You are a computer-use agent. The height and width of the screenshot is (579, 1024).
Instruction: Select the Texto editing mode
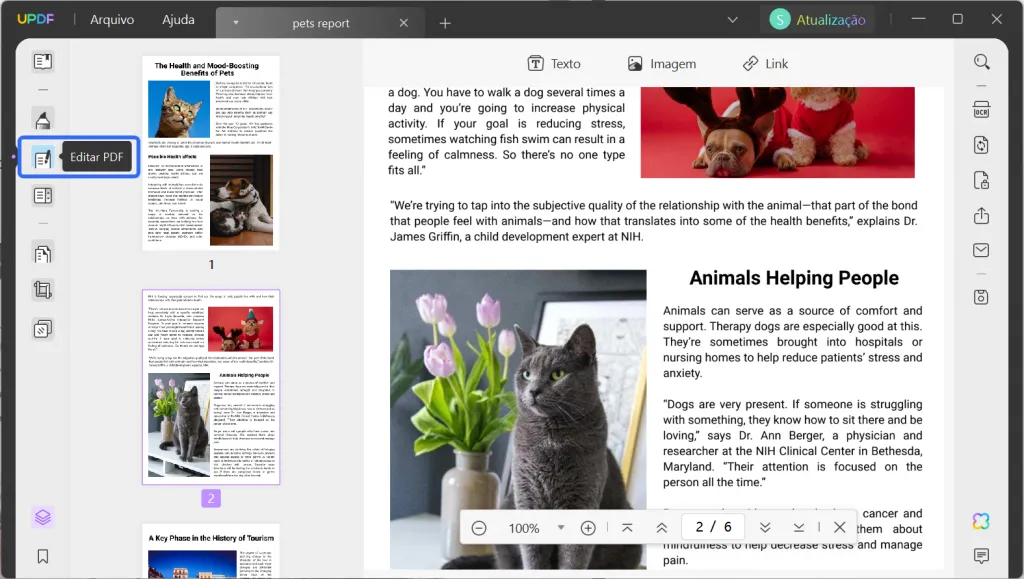coord(555,63)
